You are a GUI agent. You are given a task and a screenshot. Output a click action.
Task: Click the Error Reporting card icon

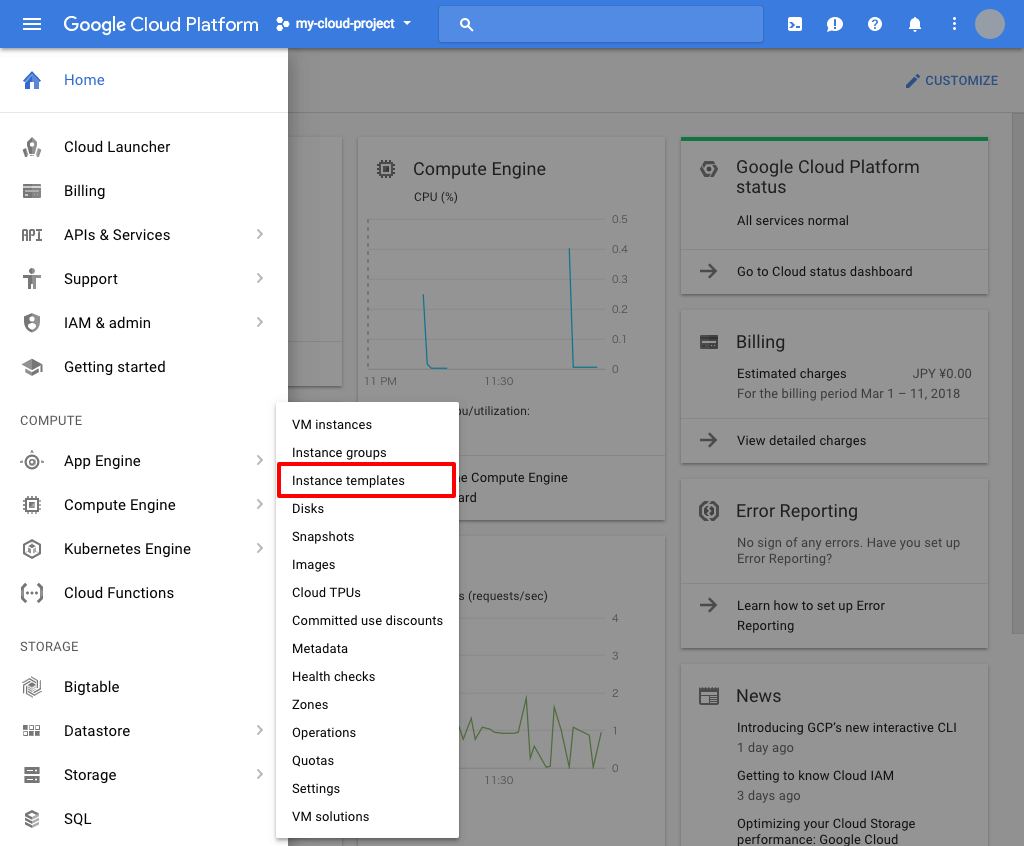coord(709,511)
